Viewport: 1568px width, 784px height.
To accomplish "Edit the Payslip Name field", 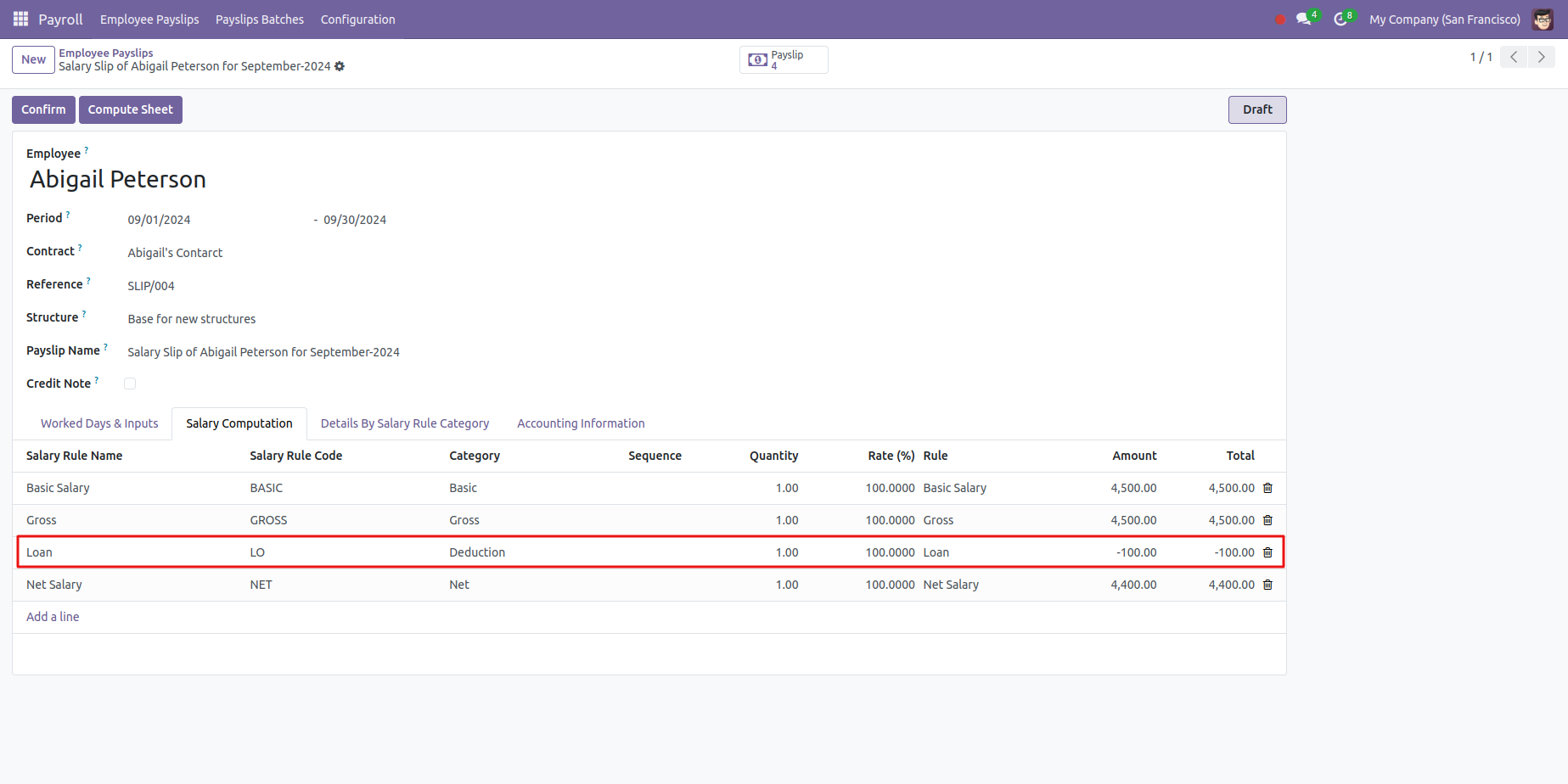I will 263,352.
